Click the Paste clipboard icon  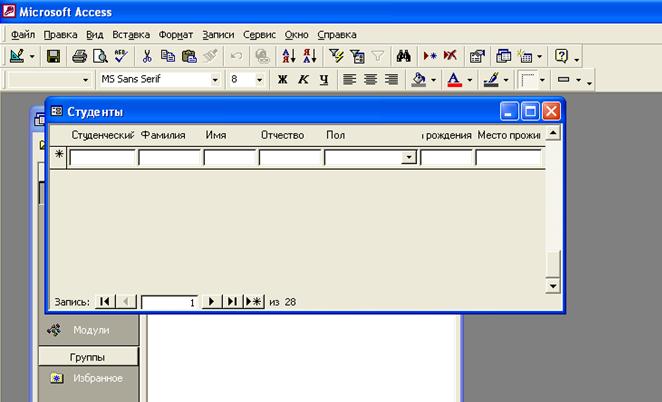pos(189,56)
